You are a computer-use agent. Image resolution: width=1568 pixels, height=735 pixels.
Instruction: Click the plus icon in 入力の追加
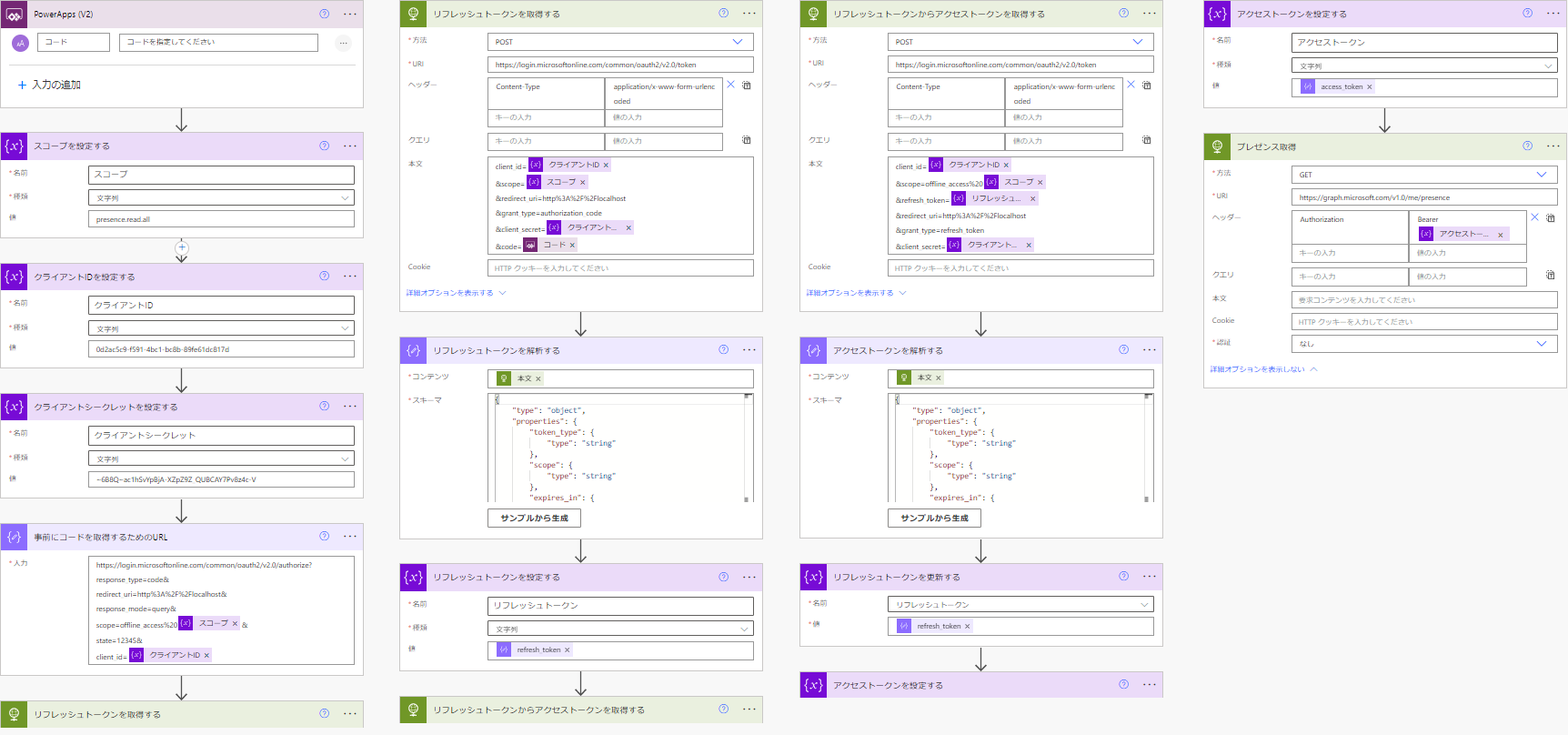(22, 85)
